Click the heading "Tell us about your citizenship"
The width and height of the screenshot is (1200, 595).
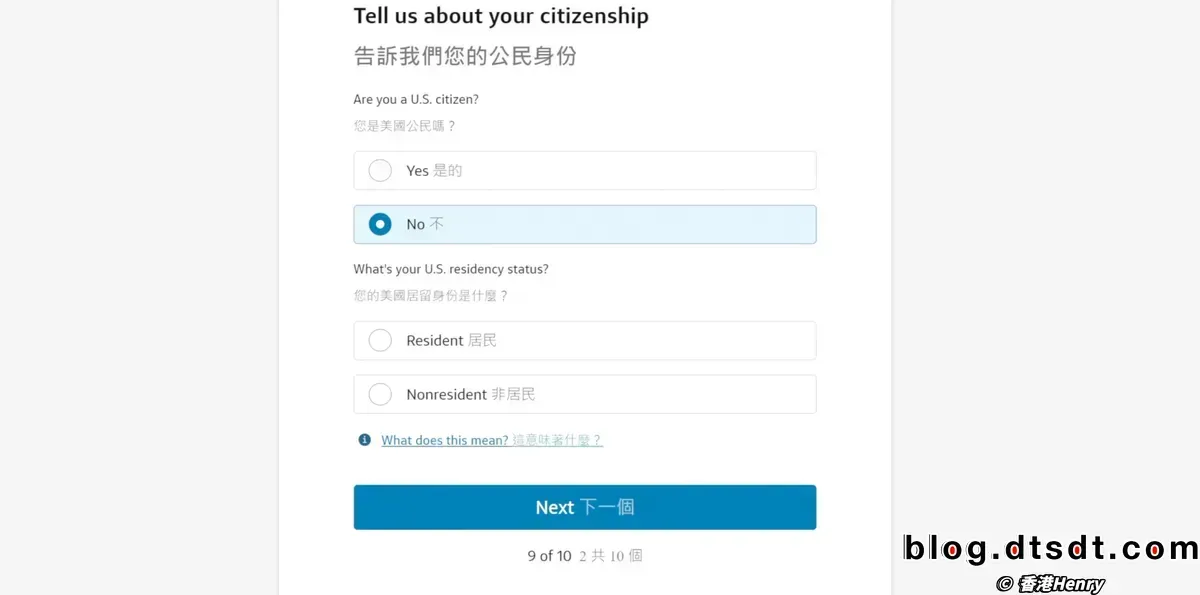[x=500, y=16]
